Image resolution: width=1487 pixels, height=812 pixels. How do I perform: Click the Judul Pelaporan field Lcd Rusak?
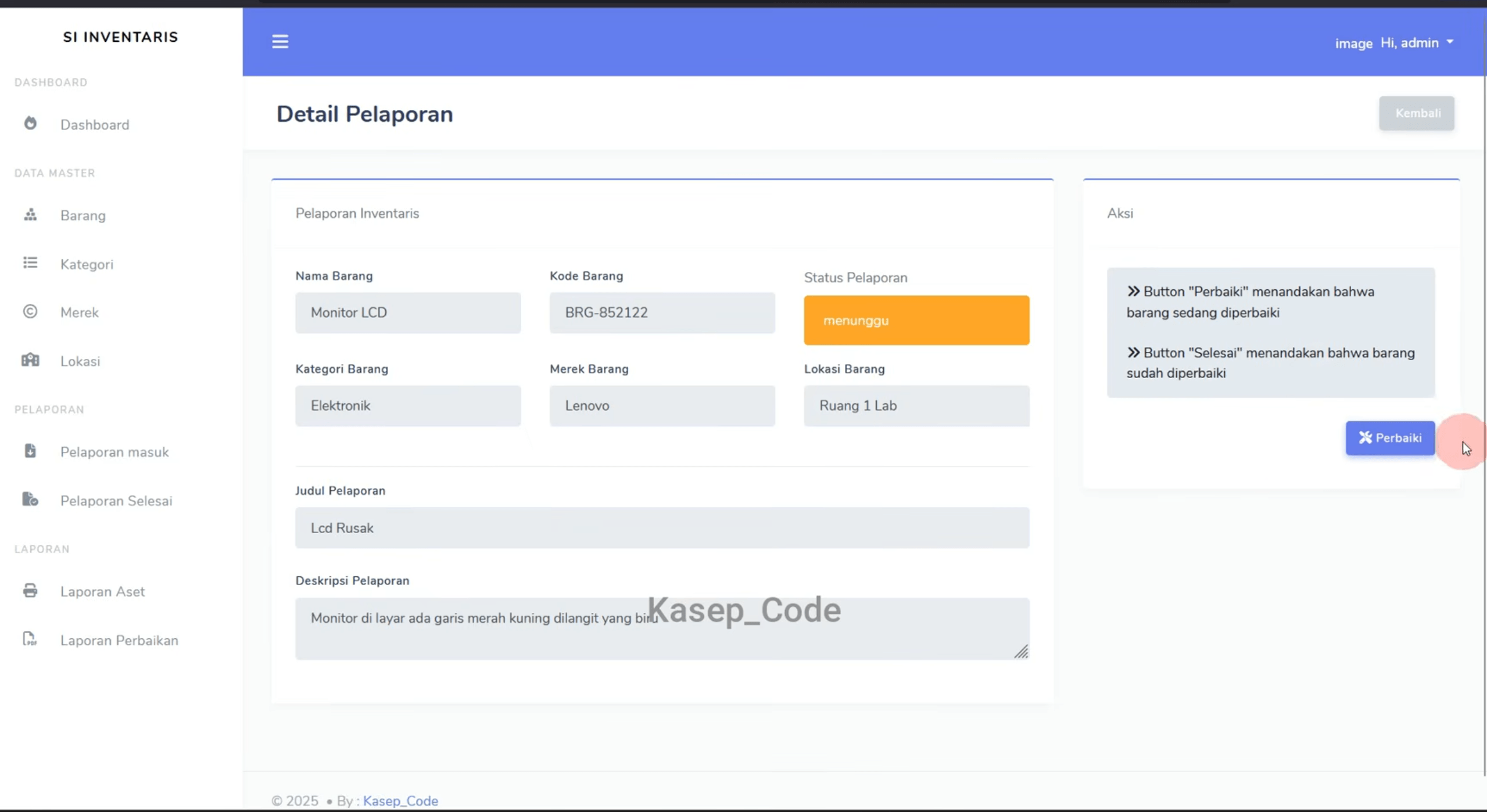pos(662,527)
